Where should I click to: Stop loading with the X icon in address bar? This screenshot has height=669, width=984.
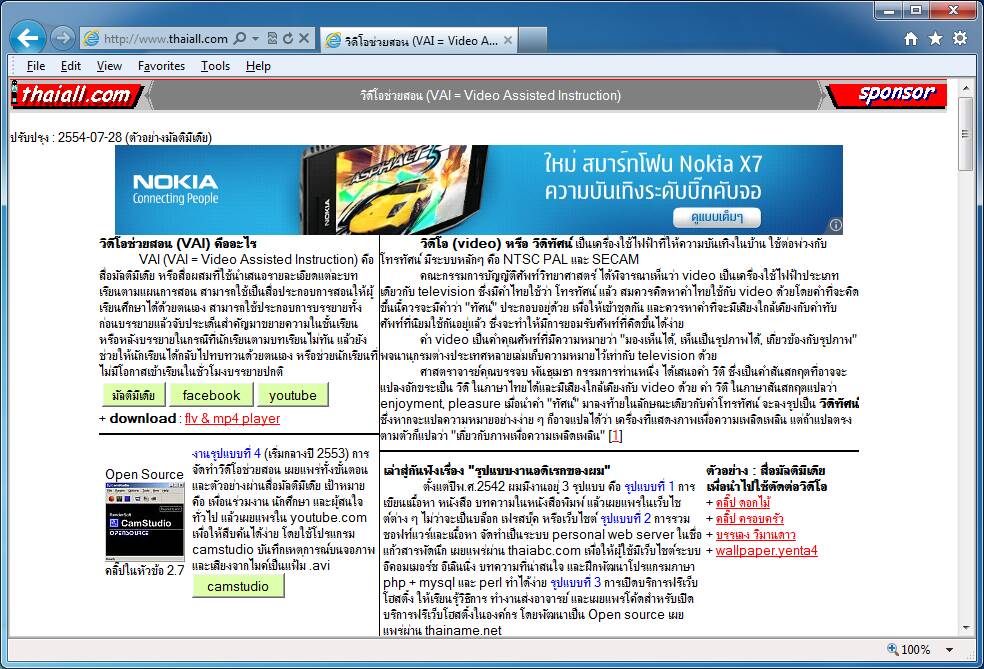coord(303,39)
